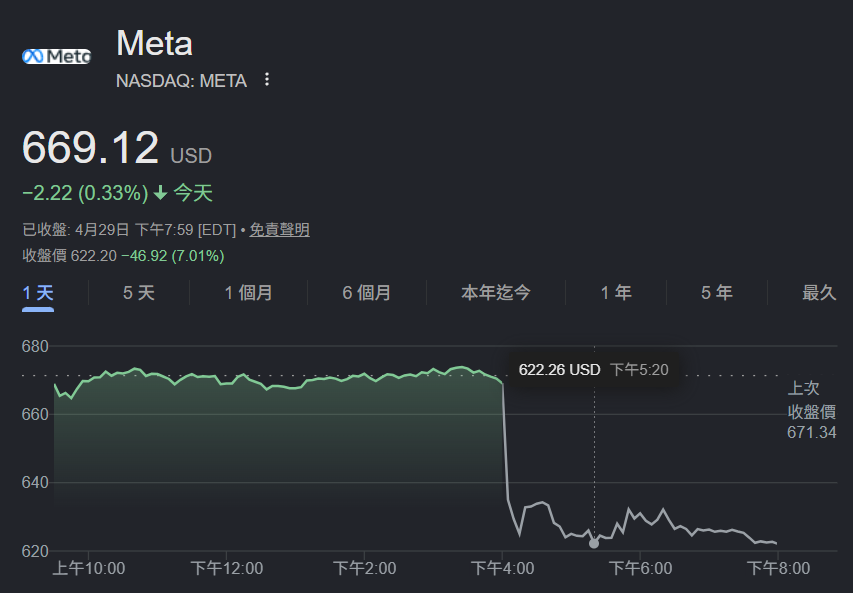
Task: Click the chart marker dot at 下午5:20
Action: (x=594, y=543)
